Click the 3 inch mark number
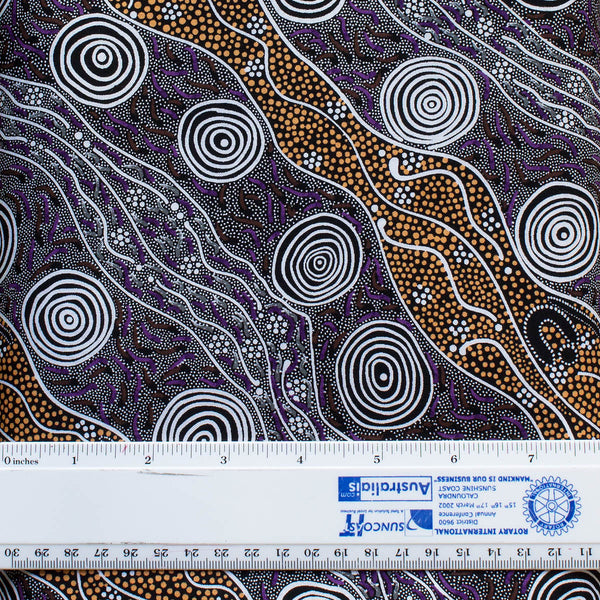The width and height of the screenshot is (600, 600). pos(223,460)
